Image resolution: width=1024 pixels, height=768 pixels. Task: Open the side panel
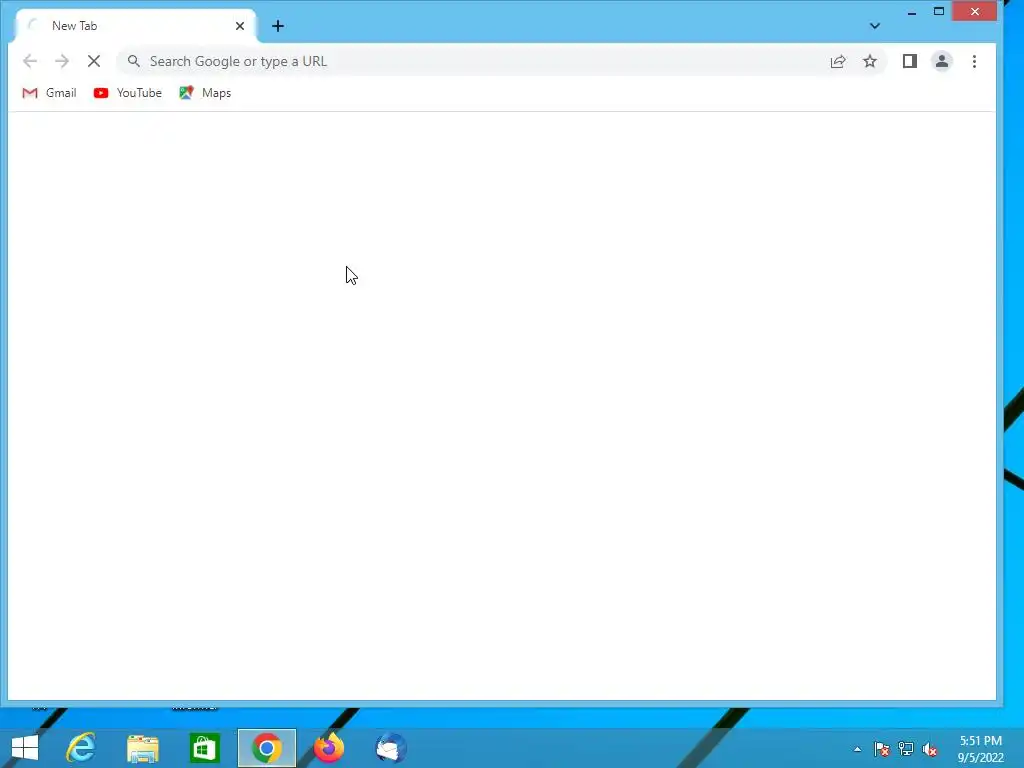[x=910, y=61]
